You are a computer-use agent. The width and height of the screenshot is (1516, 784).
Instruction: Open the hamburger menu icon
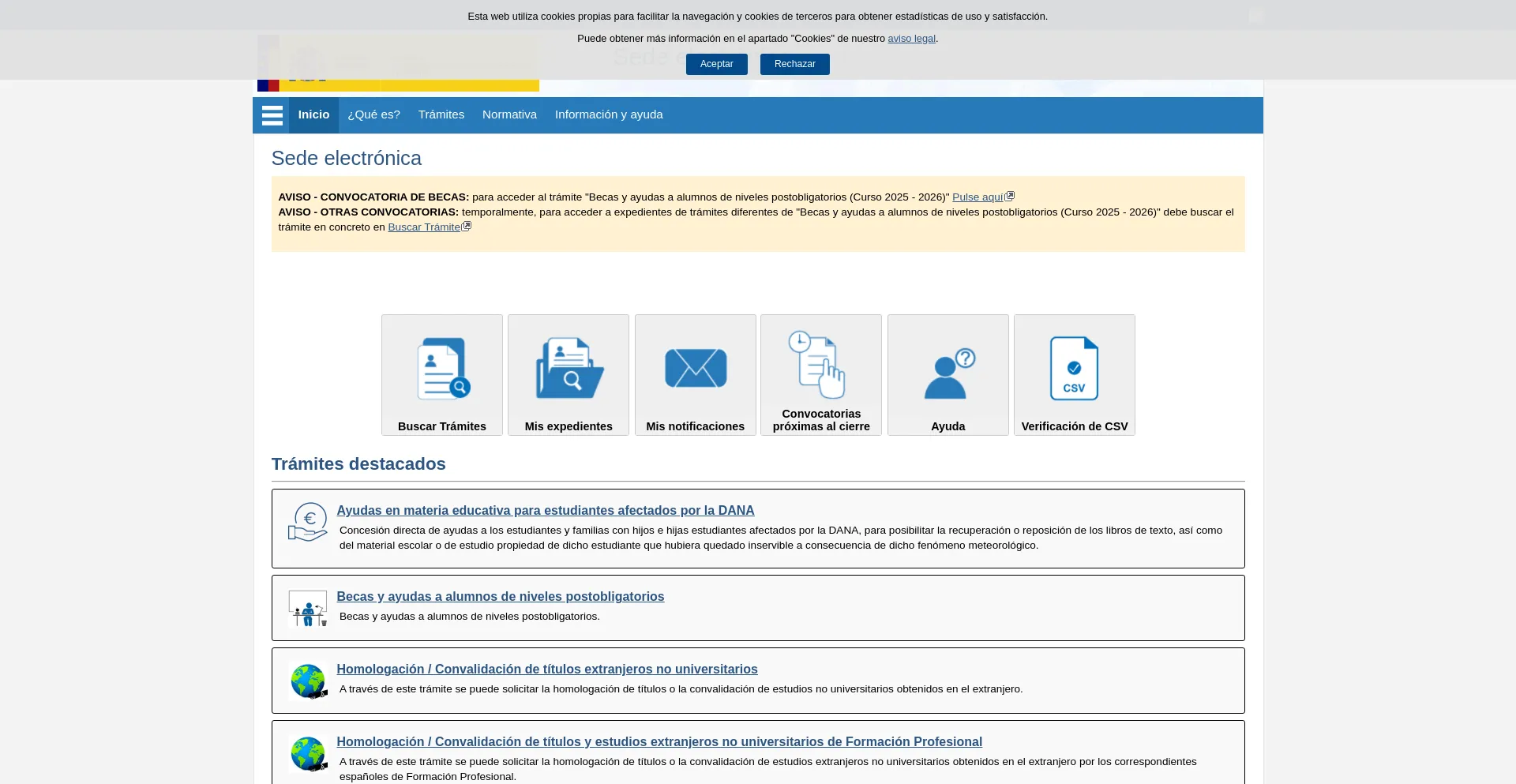click(x=272, y=115)
